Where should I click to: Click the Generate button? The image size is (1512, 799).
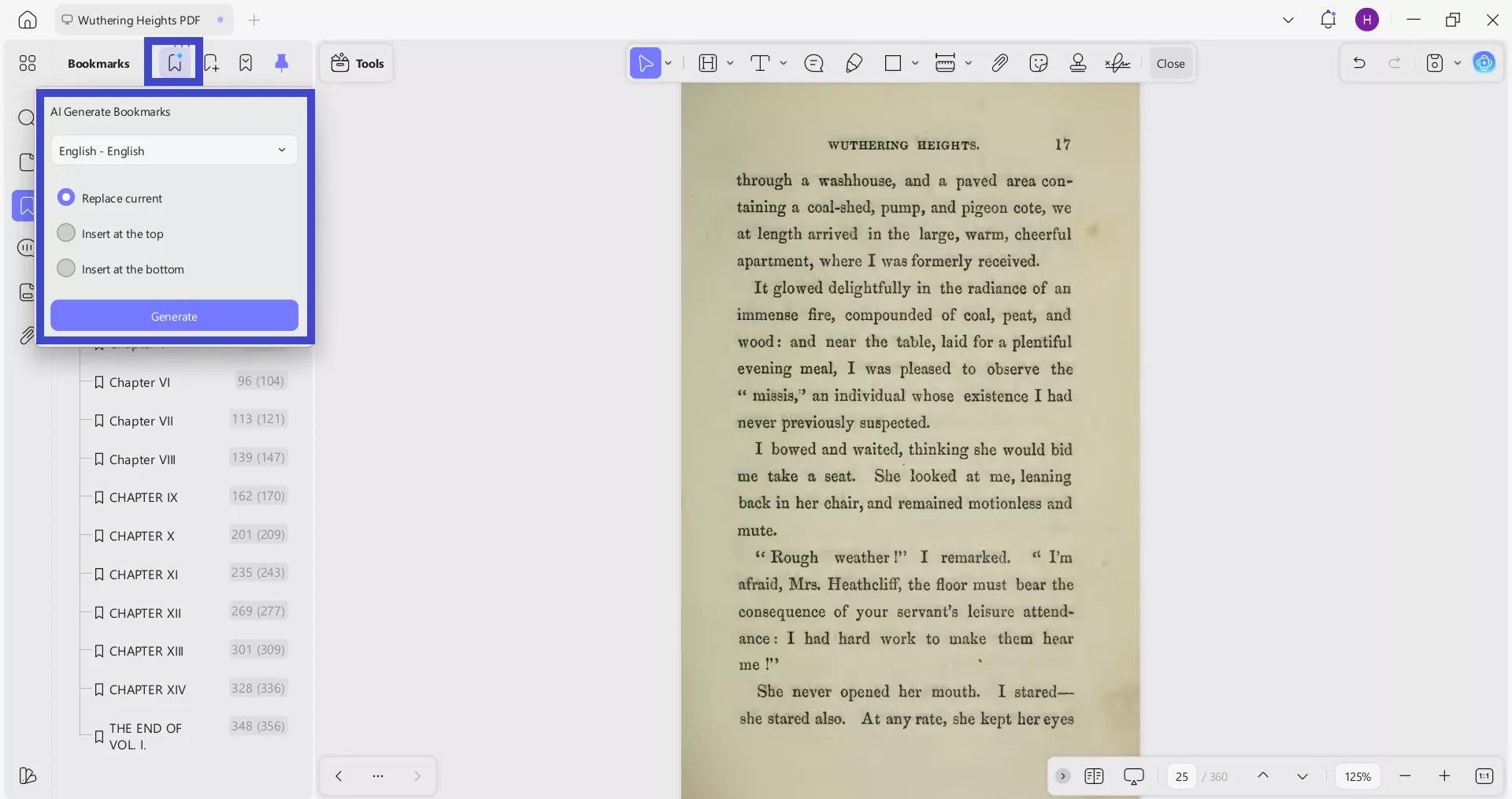click(x=174, y=316)
